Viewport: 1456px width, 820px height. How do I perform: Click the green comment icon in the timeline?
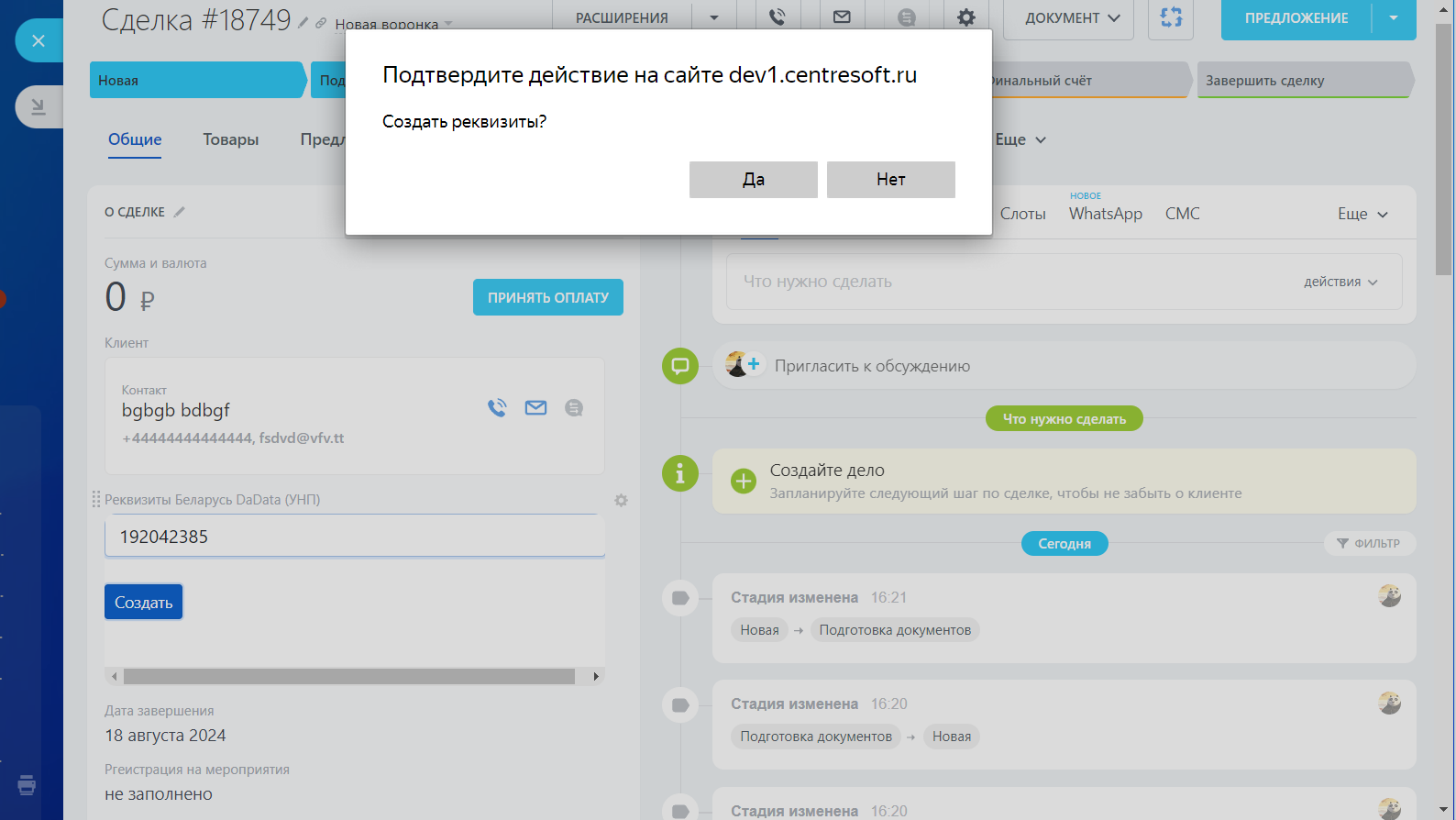coord(680,366)
